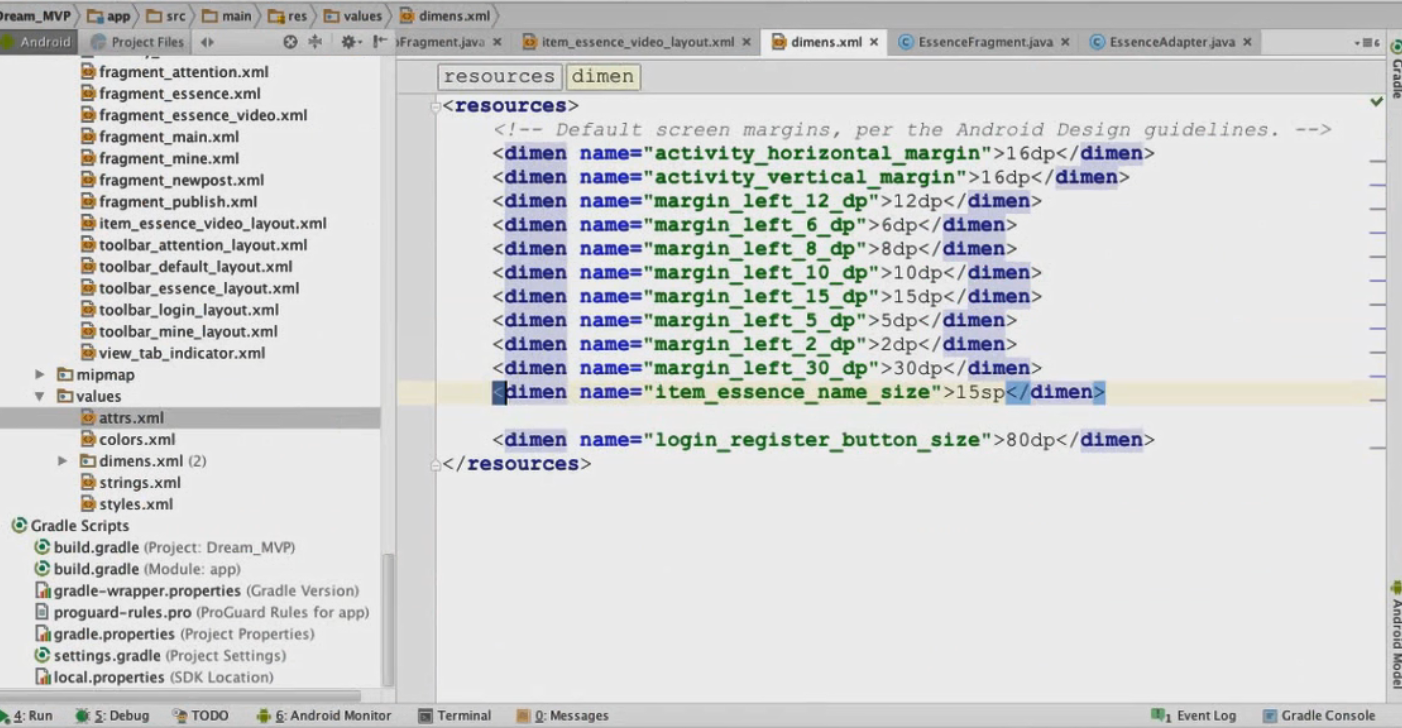Click the left-right arrows view switcher
The image size is (1402, 728).
click(207, 42)
